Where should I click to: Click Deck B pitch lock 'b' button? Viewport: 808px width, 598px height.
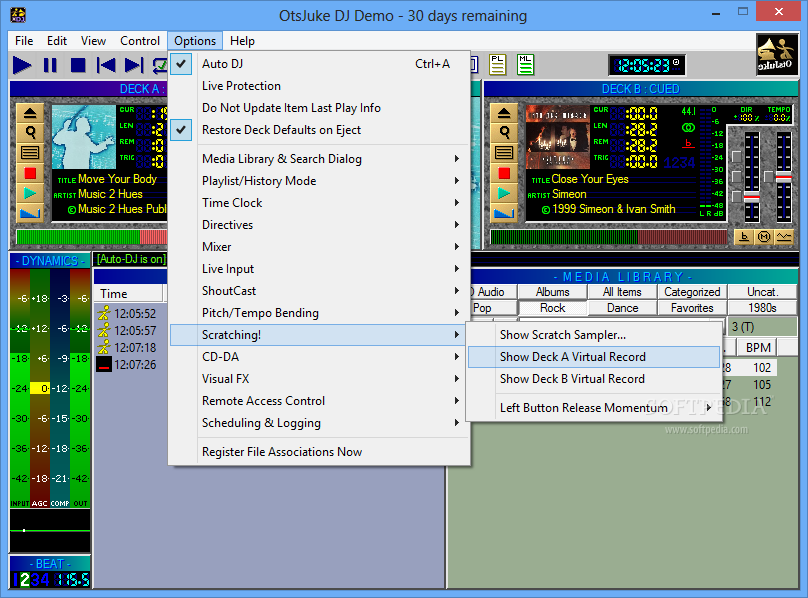pyautogui.click(x=744, y=237)
